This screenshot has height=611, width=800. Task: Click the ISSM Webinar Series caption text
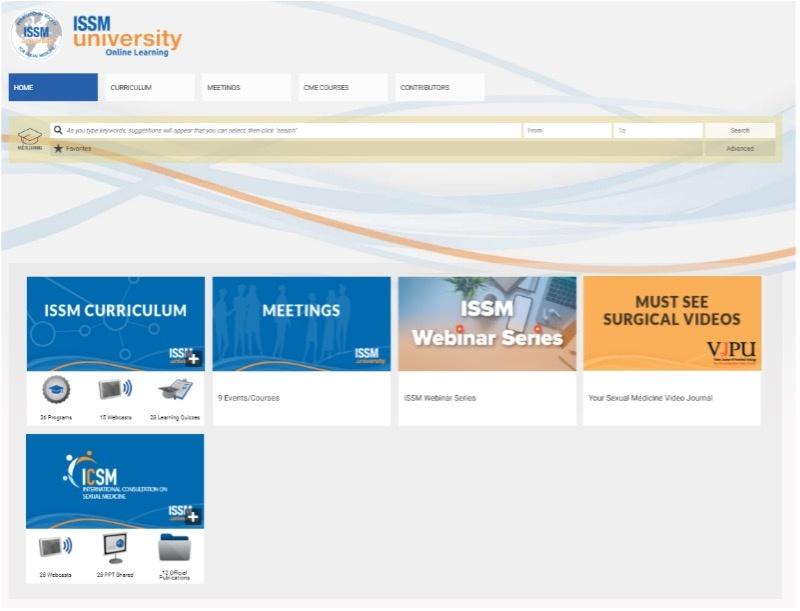point(440,398)
